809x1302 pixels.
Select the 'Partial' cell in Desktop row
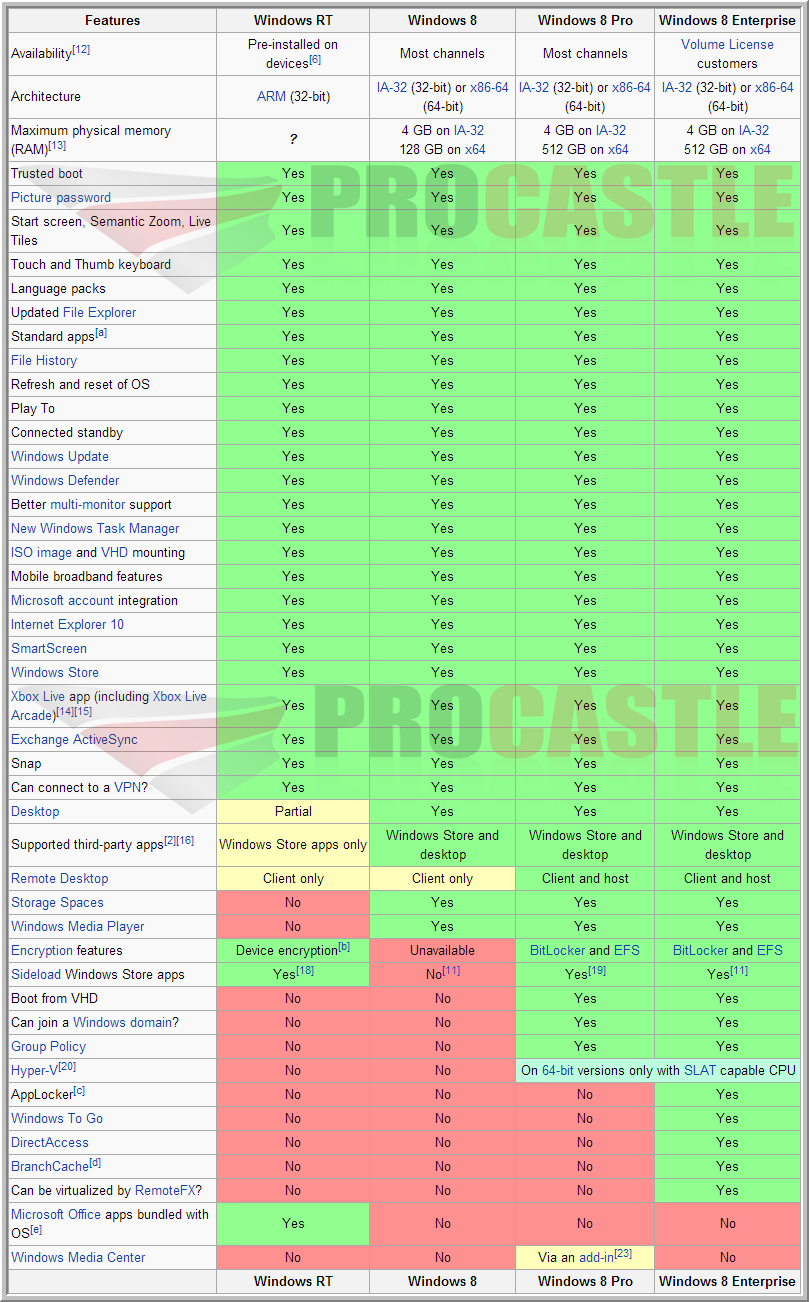click(293, 812)
